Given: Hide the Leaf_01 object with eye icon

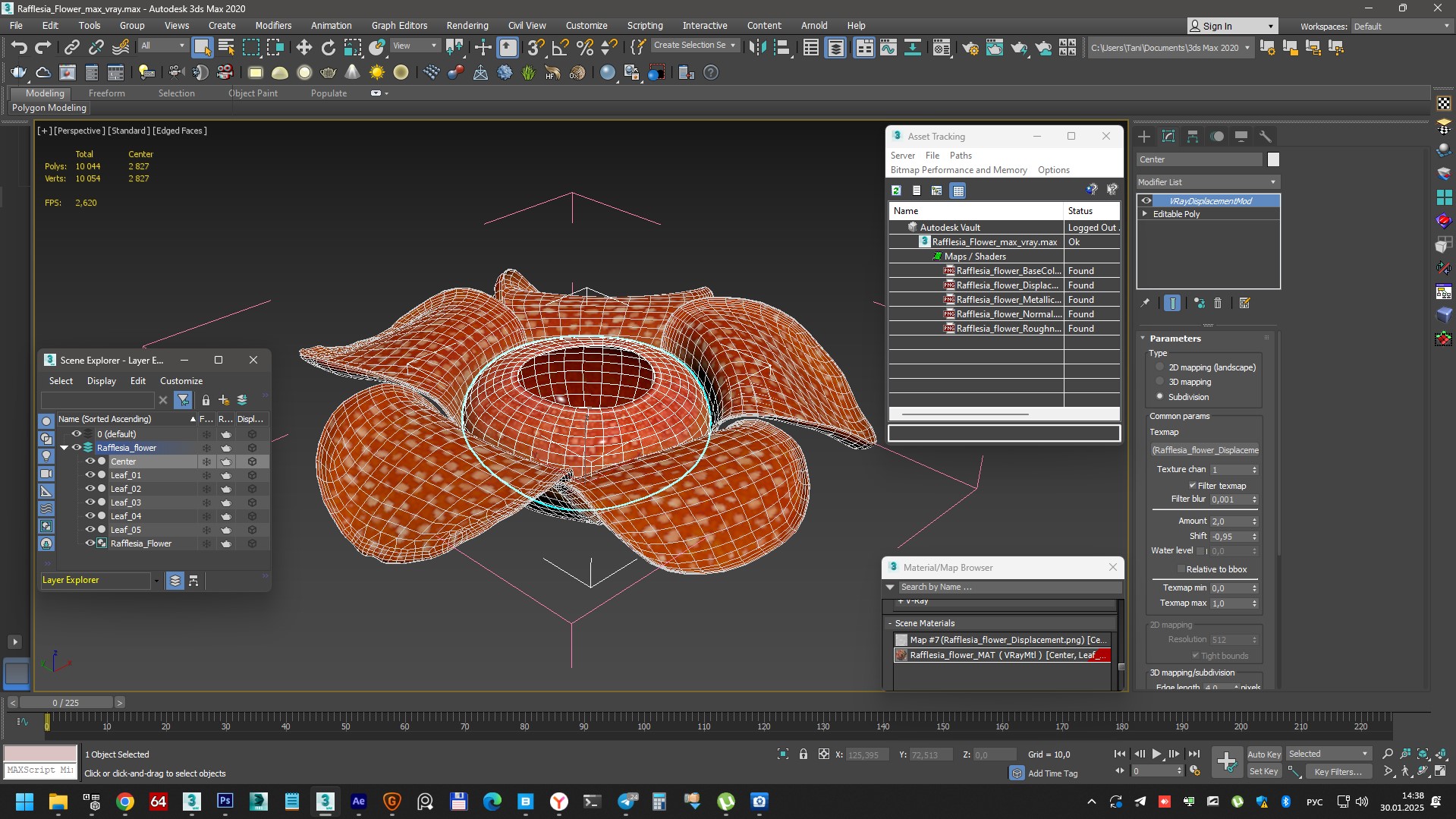Looking at the screenshot, I should pyautogui.click(x=90, y=475).
